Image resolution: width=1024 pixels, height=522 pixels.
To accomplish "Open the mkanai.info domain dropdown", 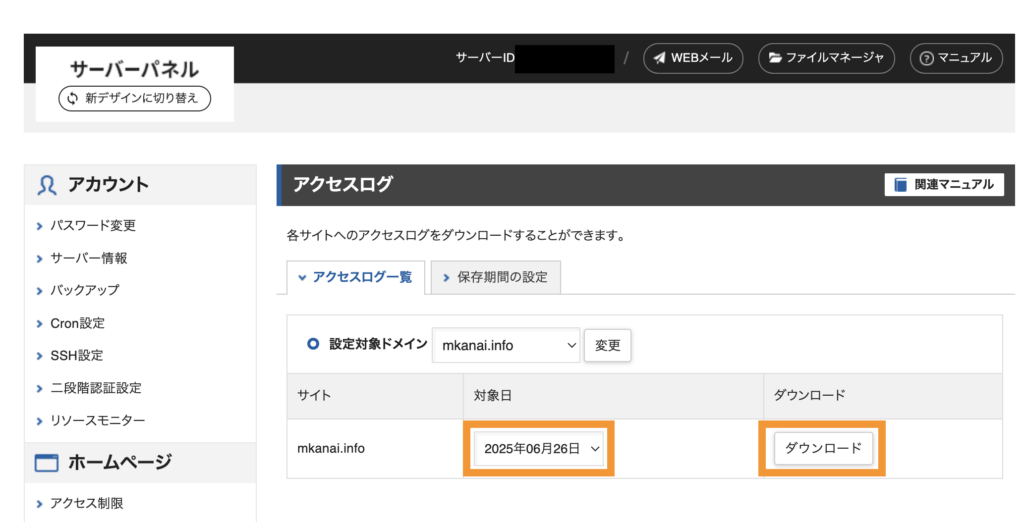I will tap(506, 345).
